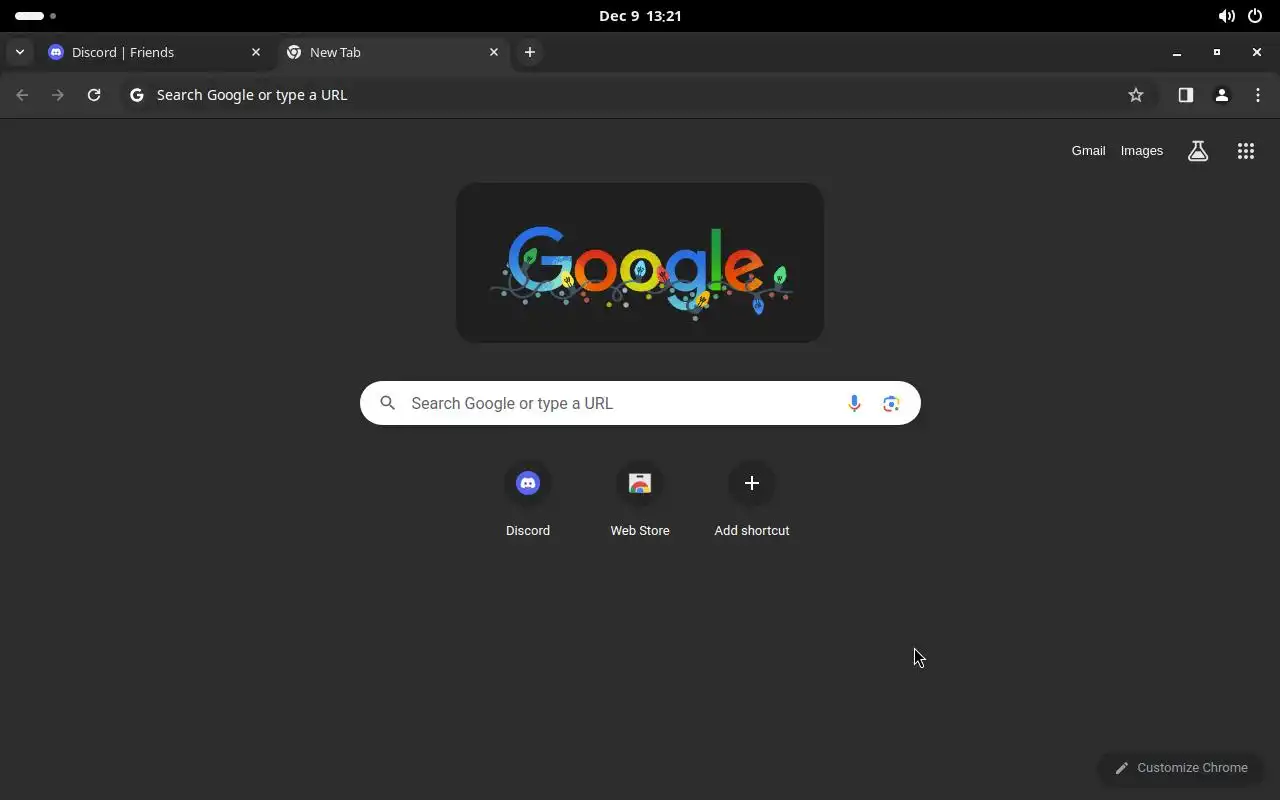Click the Add shortcut tile
The width and height of the screenshot is (1280, 800).
752,501
